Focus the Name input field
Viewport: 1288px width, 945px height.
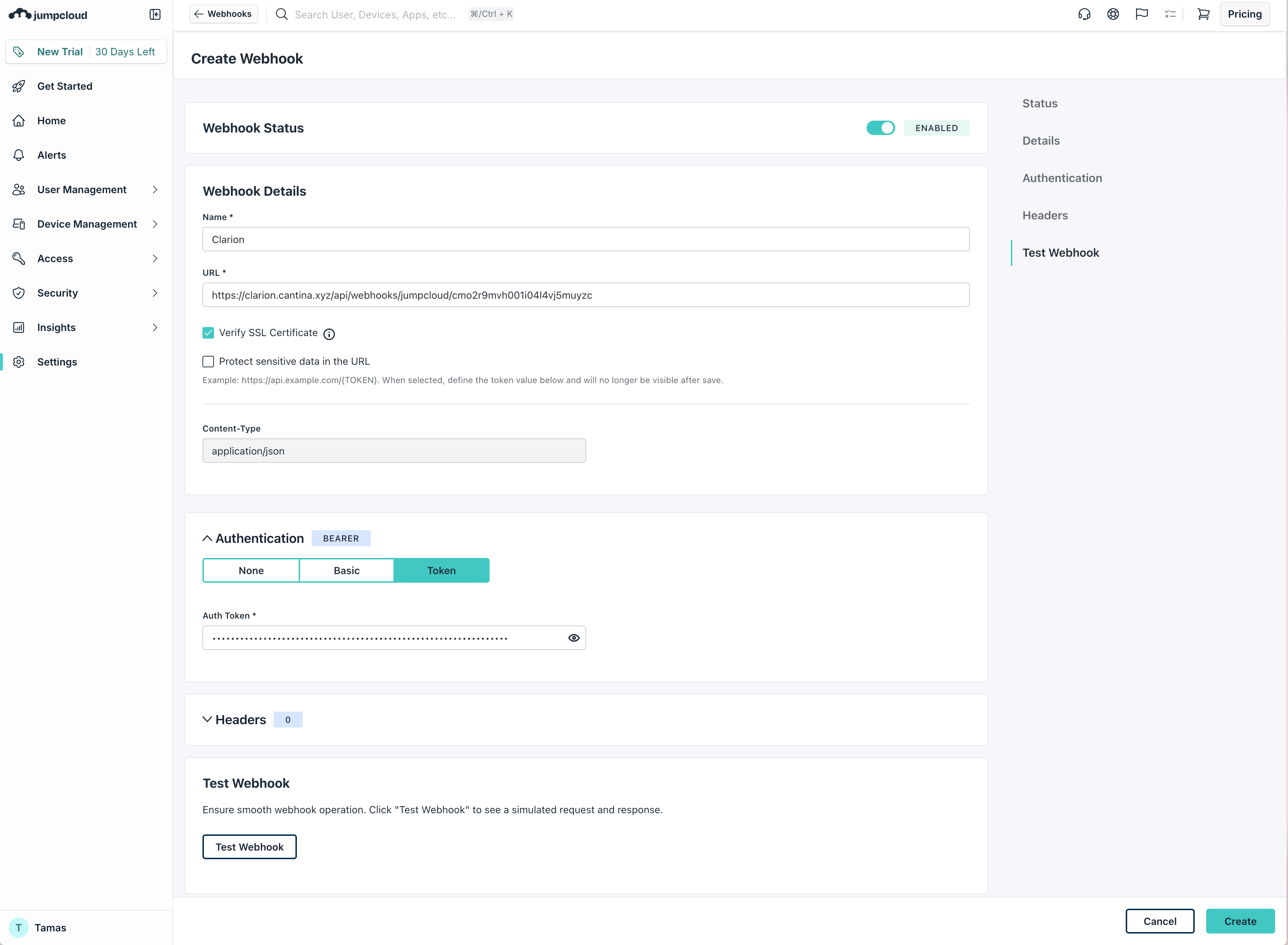(x=585, y=239)
